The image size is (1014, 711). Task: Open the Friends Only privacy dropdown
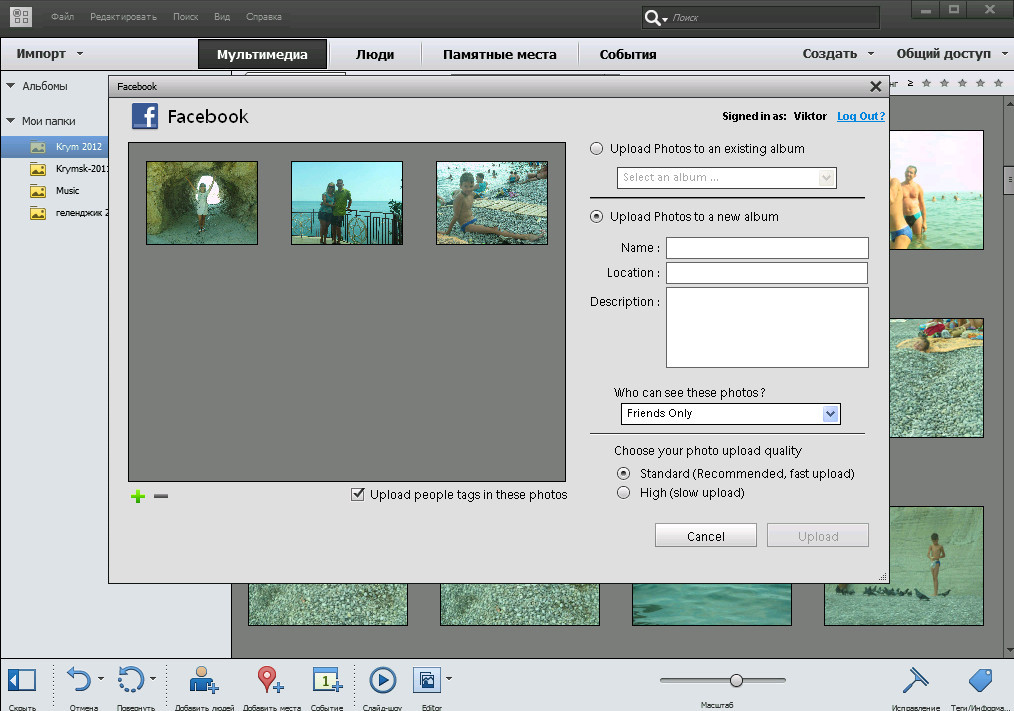click(730, 413)
